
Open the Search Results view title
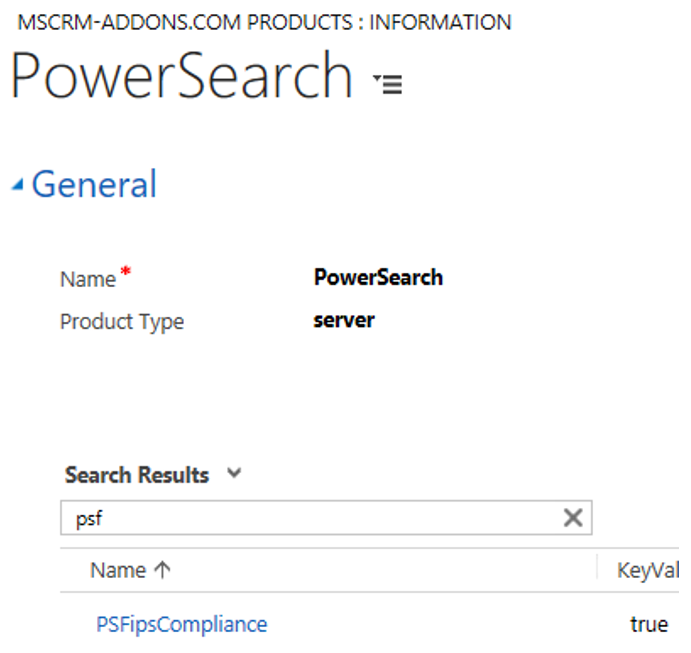137,475
